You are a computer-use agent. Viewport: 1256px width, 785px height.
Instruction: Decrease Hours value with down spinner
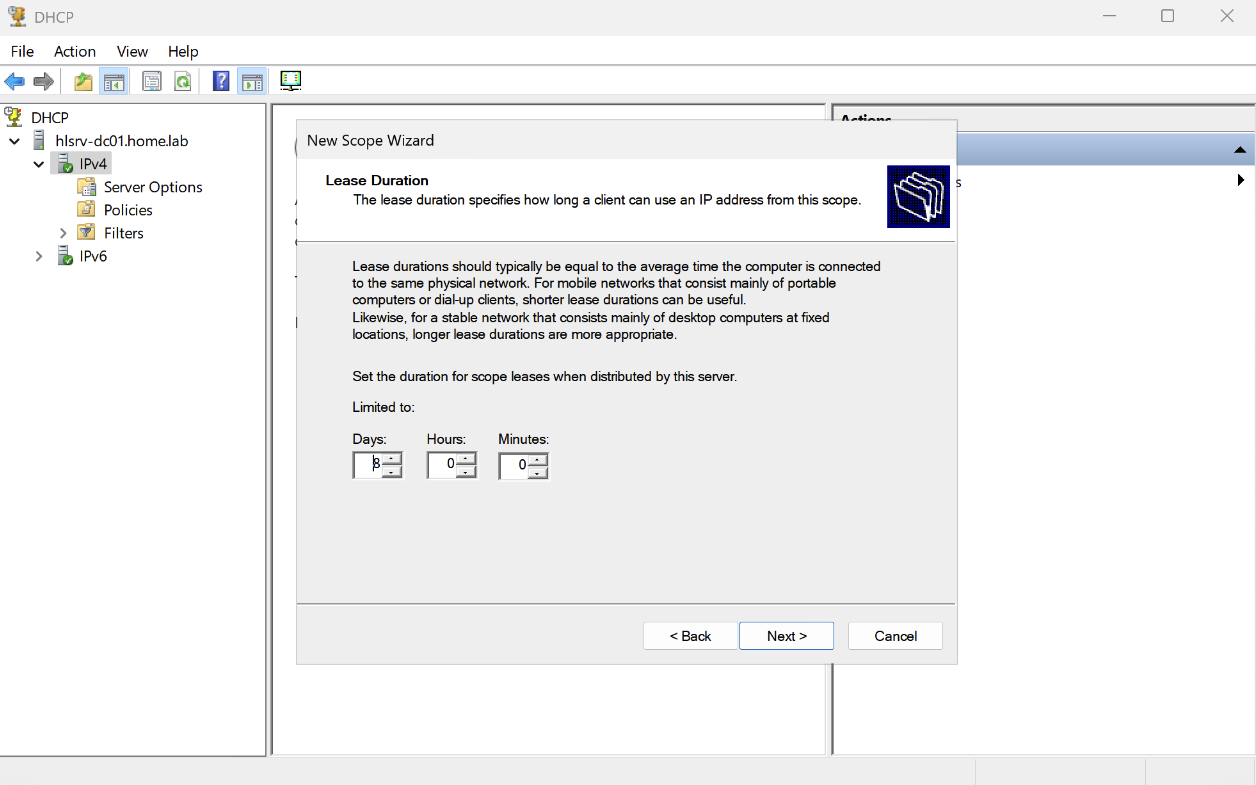click(x=466, y=472)
